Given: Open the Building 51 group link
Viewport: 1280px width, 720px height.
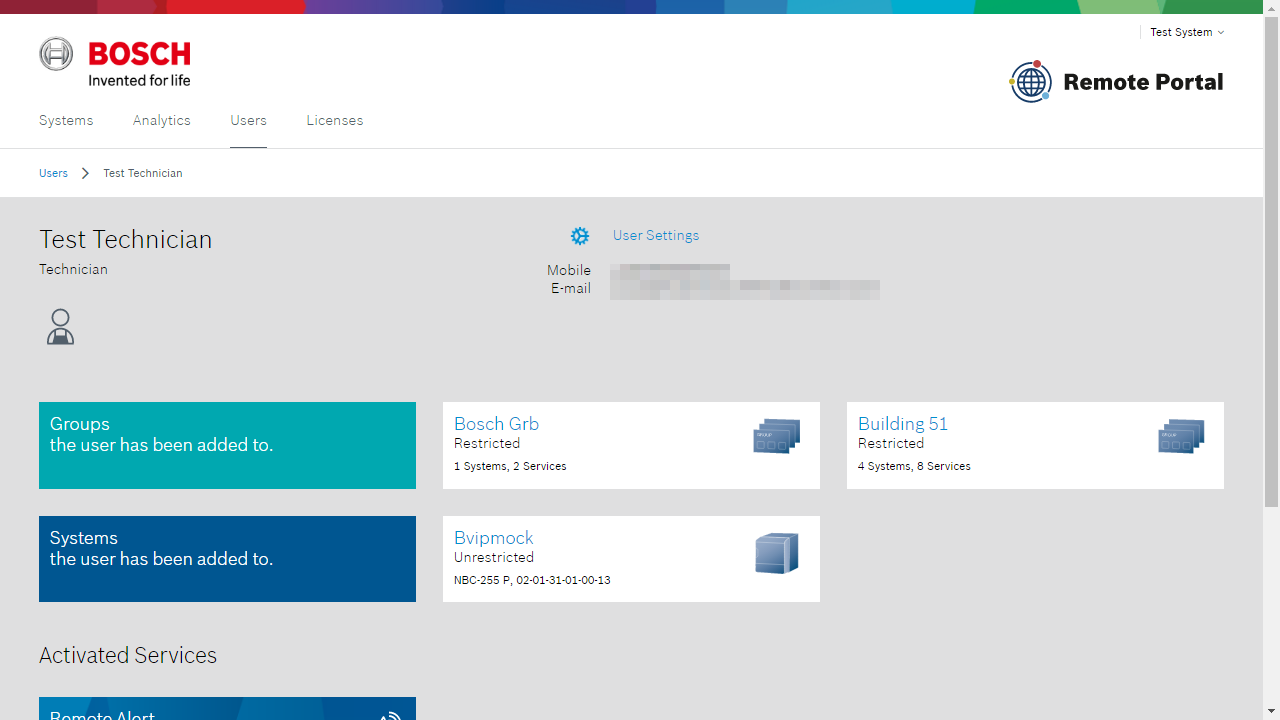Looking at the screenshot, I should [903, 424].
